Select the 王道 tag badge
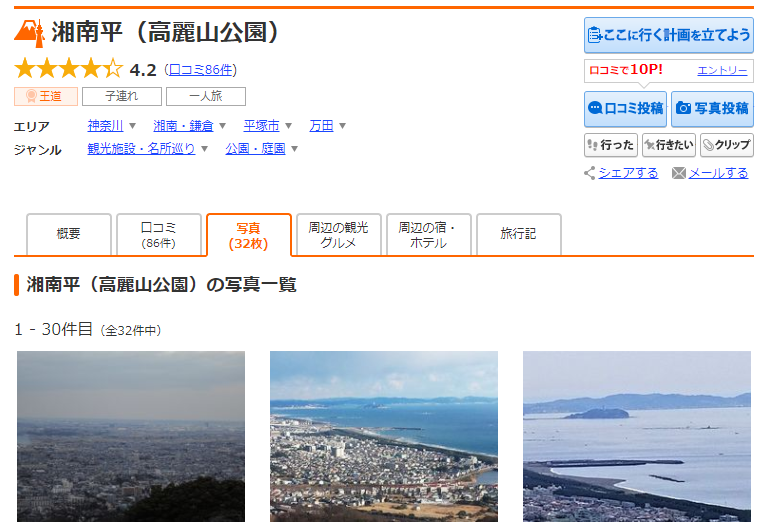This screenshot has width=763, height=528. tap(46, 96)
